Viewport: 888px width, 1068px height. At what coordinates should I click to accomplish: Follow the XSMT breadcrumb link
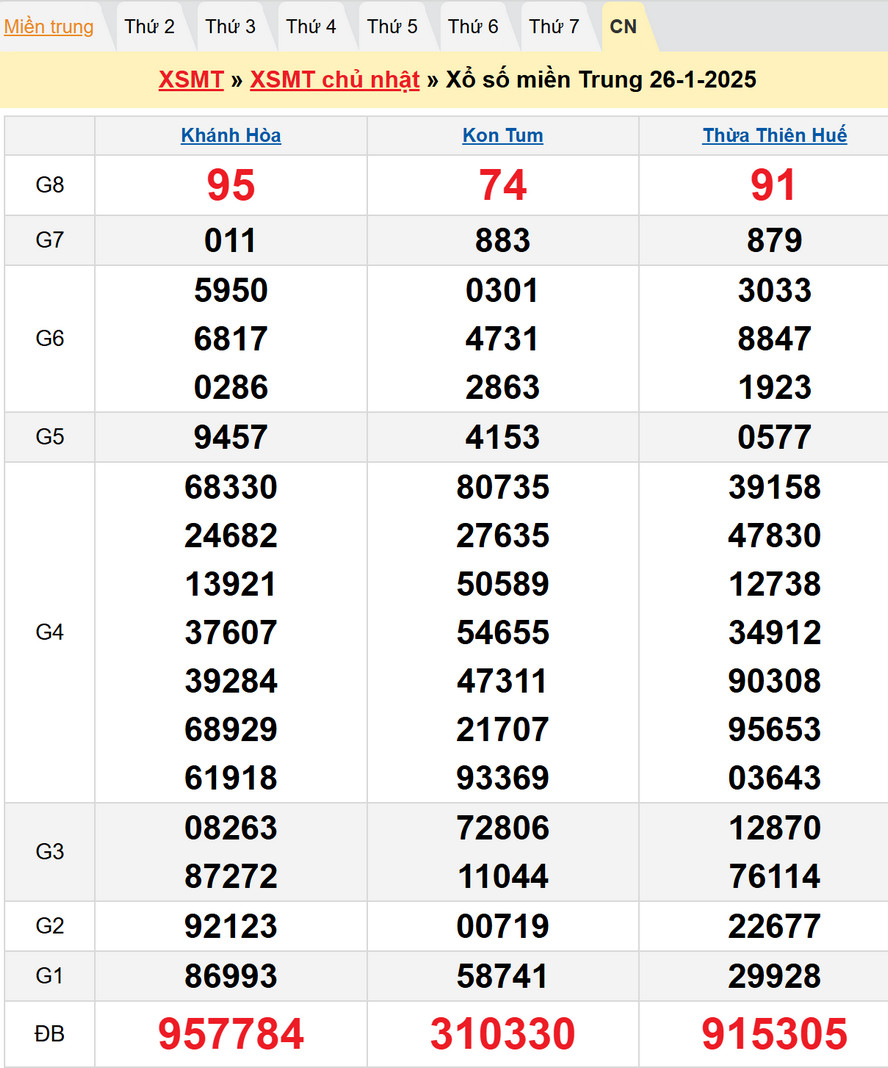click(191, 80)
